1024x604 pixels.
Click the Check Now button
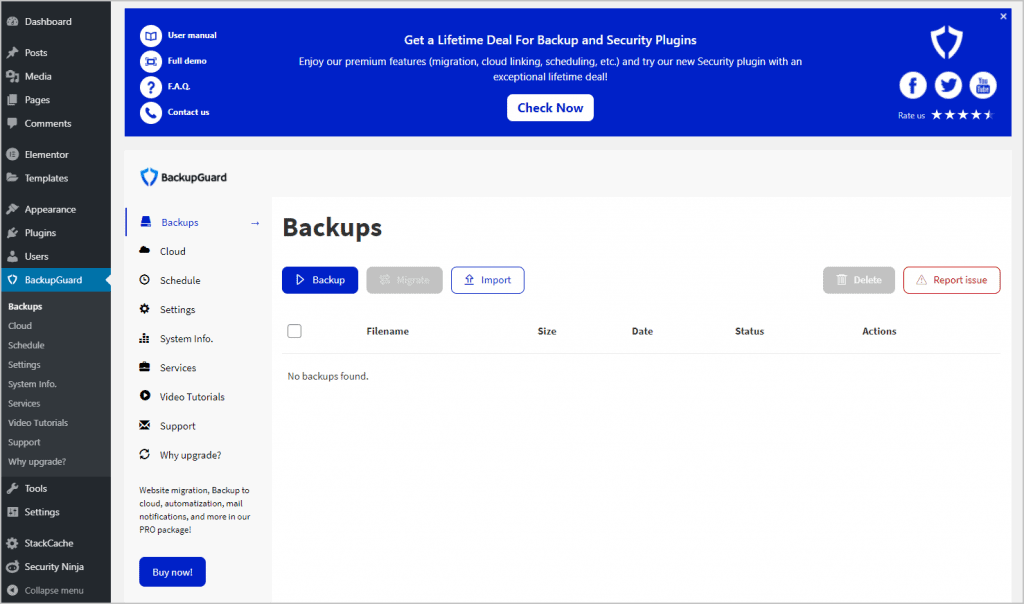pyautogui.click(x=550, y=108)
